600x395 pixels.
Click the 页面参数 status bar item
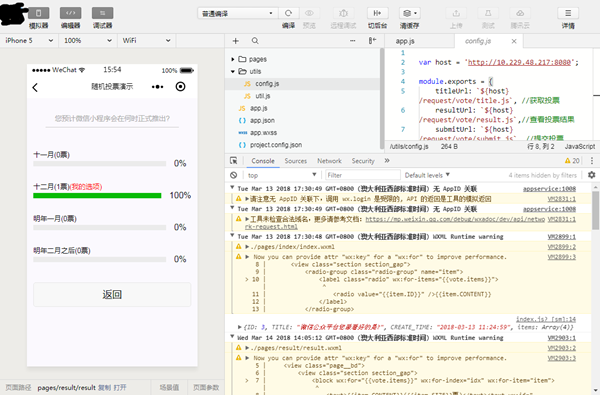pyautogui.click(x=206, y=387)
